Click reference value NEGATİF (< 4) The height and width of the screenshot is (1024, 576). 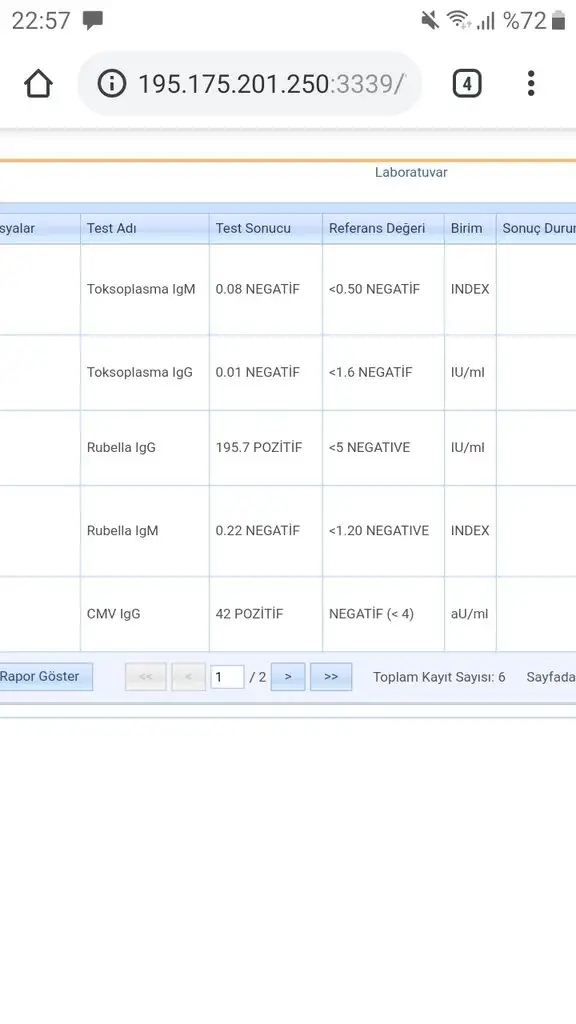tap(371, 614)
